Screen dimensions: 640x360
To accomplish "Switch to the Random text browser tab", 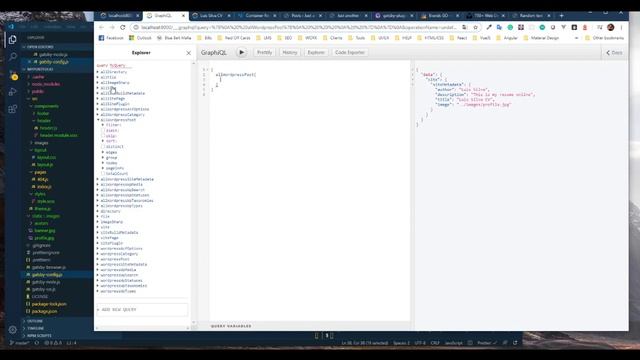I will click(531, 16).
